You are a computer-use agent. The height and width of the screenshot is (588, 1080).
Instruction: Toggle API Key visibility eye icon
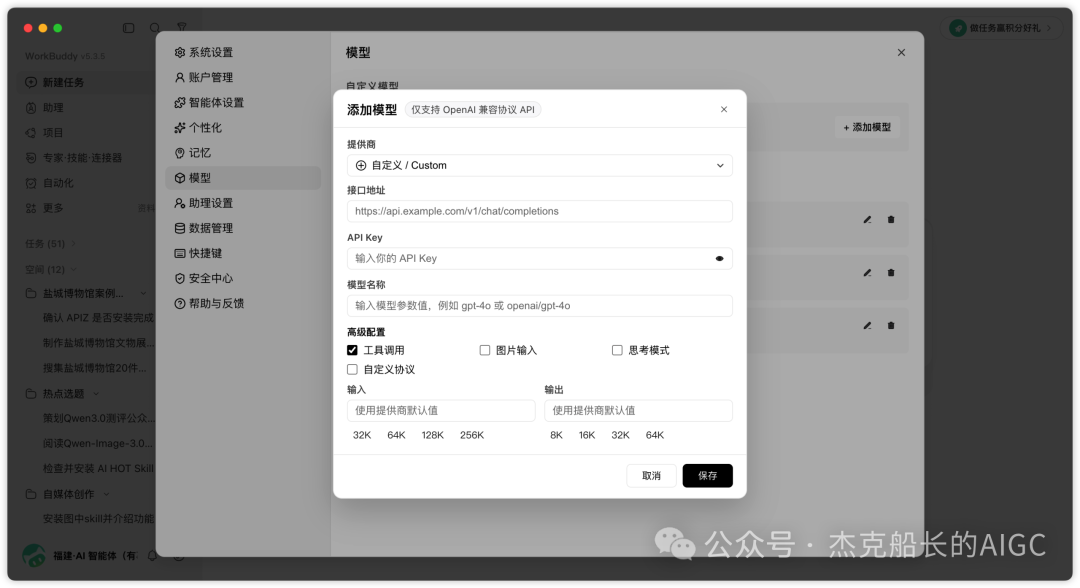[719, 259]
